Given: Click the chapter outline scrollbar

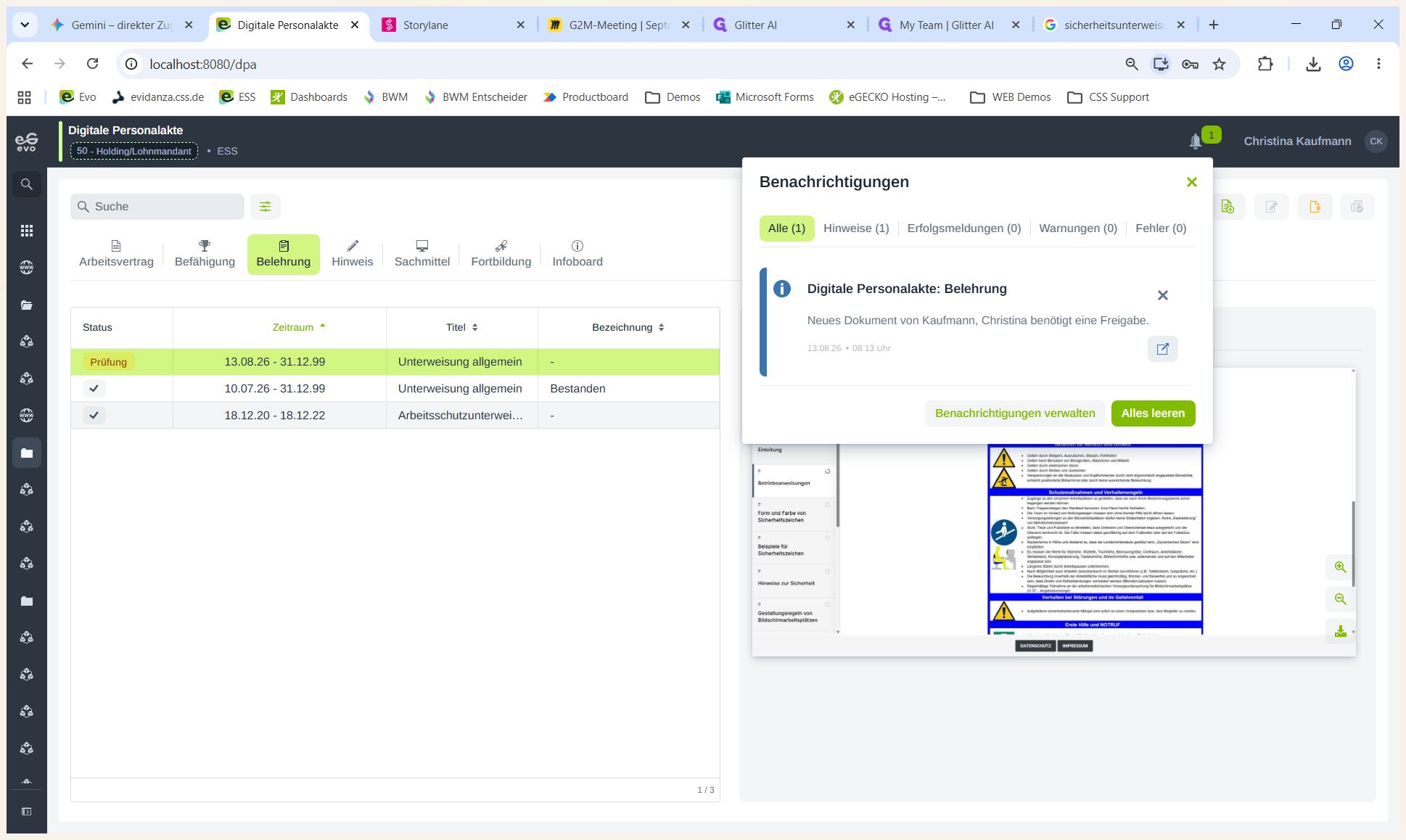Looking at the screenshot, I should 838,485.
